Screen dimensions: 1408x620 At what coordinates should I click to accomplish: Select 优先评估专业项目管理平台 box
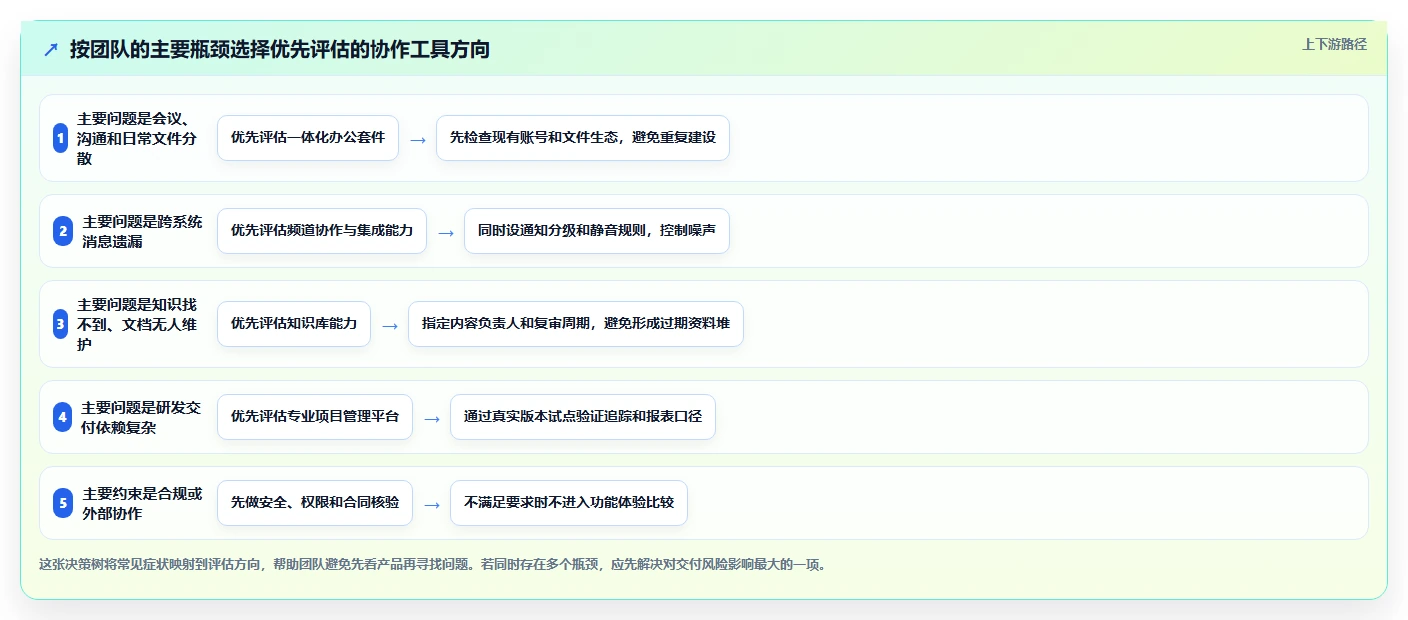point(315,417)
